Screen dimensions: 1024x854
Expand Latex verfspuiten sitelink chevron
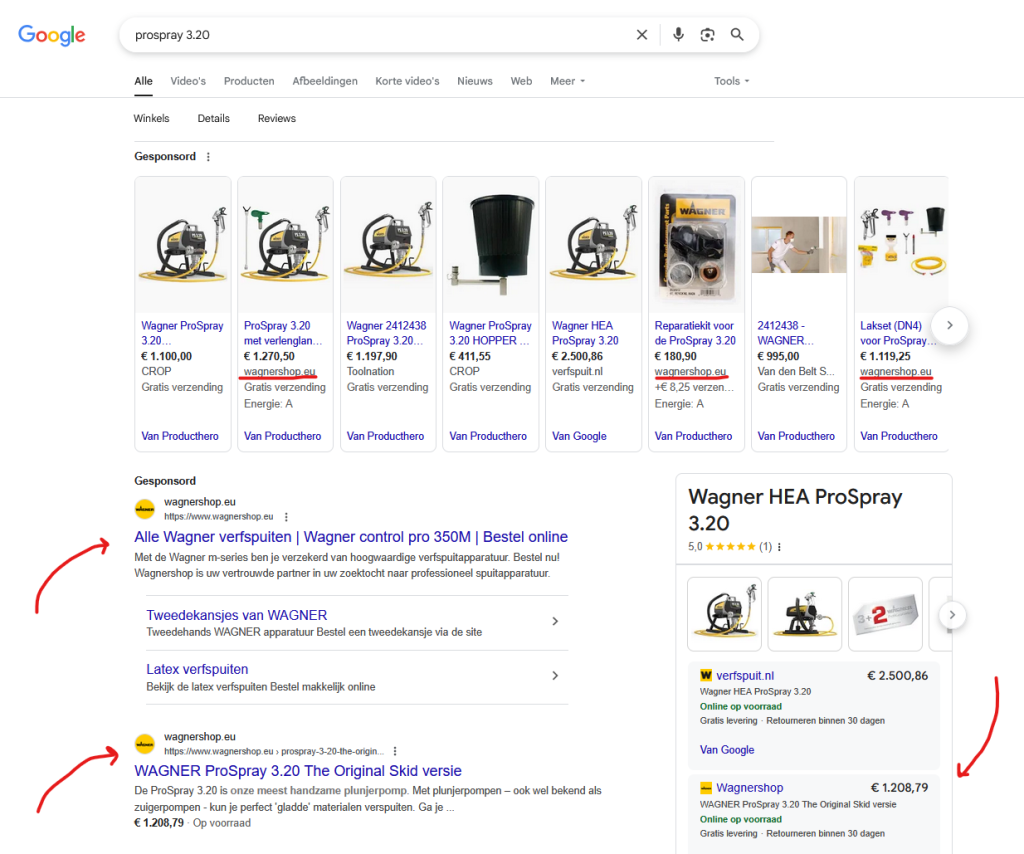(x=555, y=676)
